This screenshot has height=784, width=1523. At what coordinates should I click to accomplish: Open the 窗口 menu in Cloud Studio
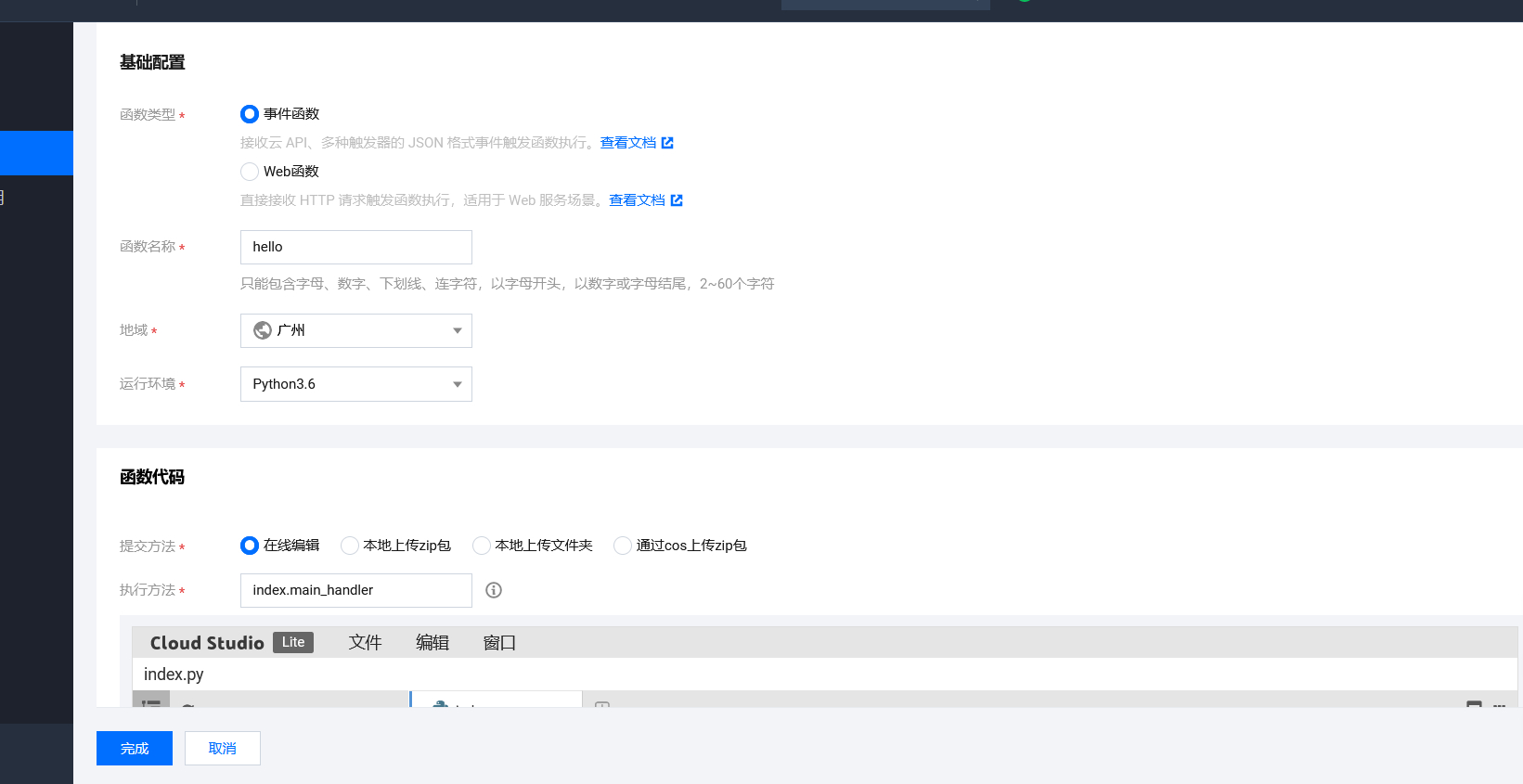[499, 643]
